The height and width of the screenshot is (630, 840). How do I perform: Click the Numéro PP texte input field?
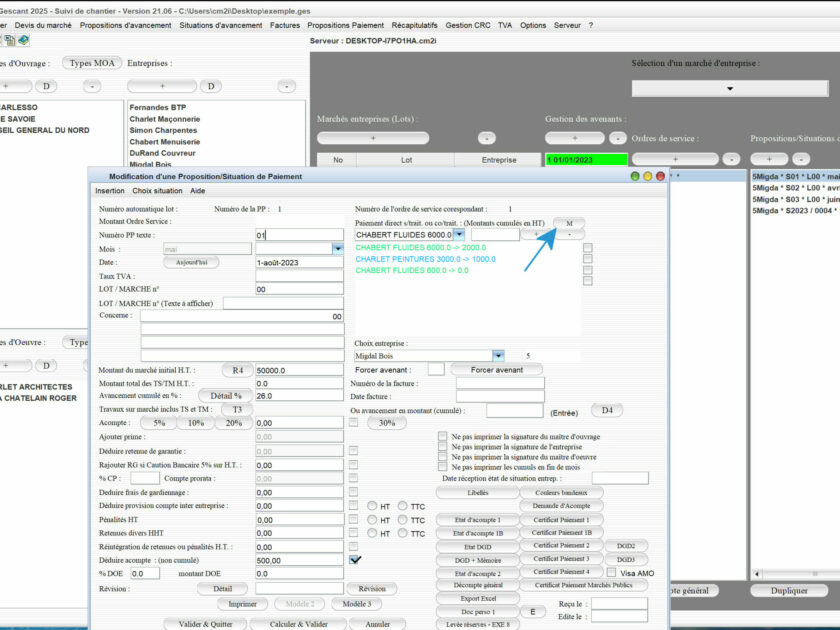tap(299, 235)
